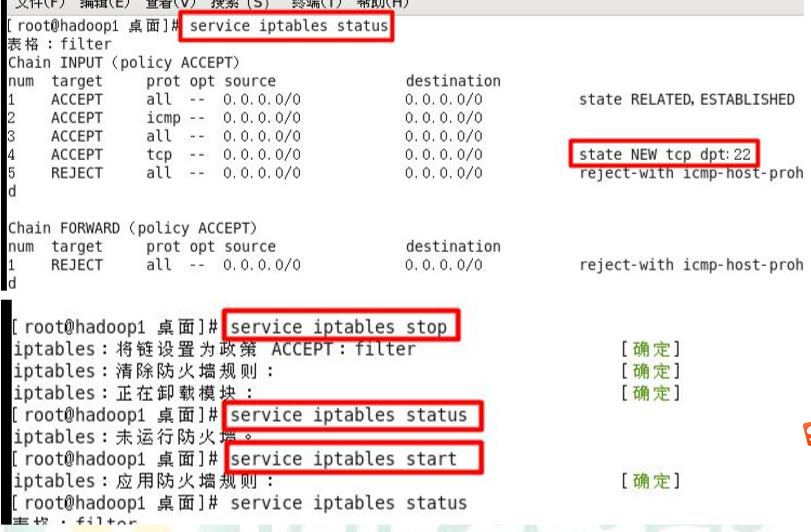The height and width of the screenshot is (532, 811).
Task: Open the 查看(V) menu
Action: tap(171, 4)
